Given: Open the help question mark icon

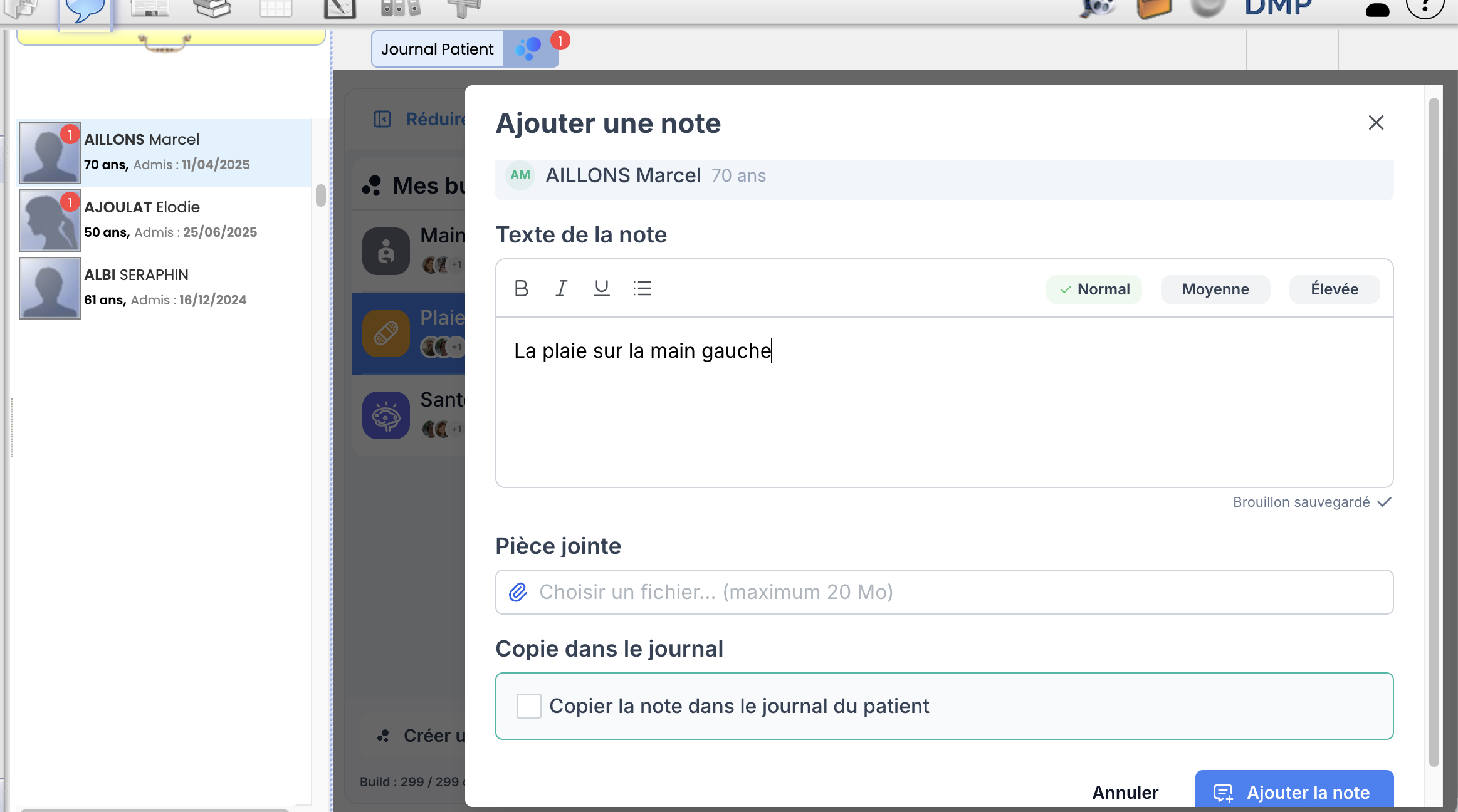Looking at the screenshot, I should (x=1425, y=8).
